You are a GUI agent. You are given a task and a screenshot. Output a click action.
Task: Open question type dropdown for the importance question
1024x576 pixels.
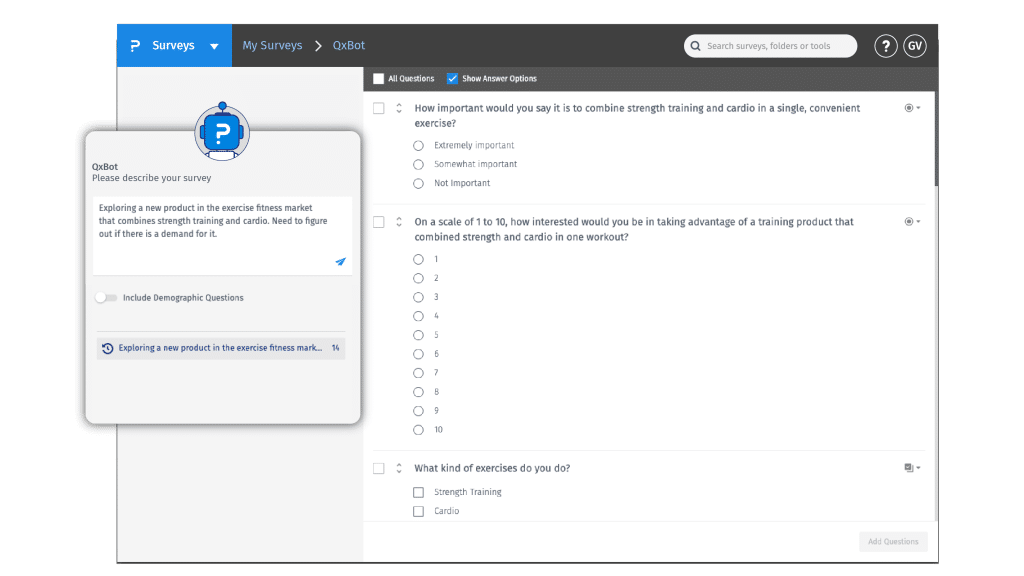(912, 108)
